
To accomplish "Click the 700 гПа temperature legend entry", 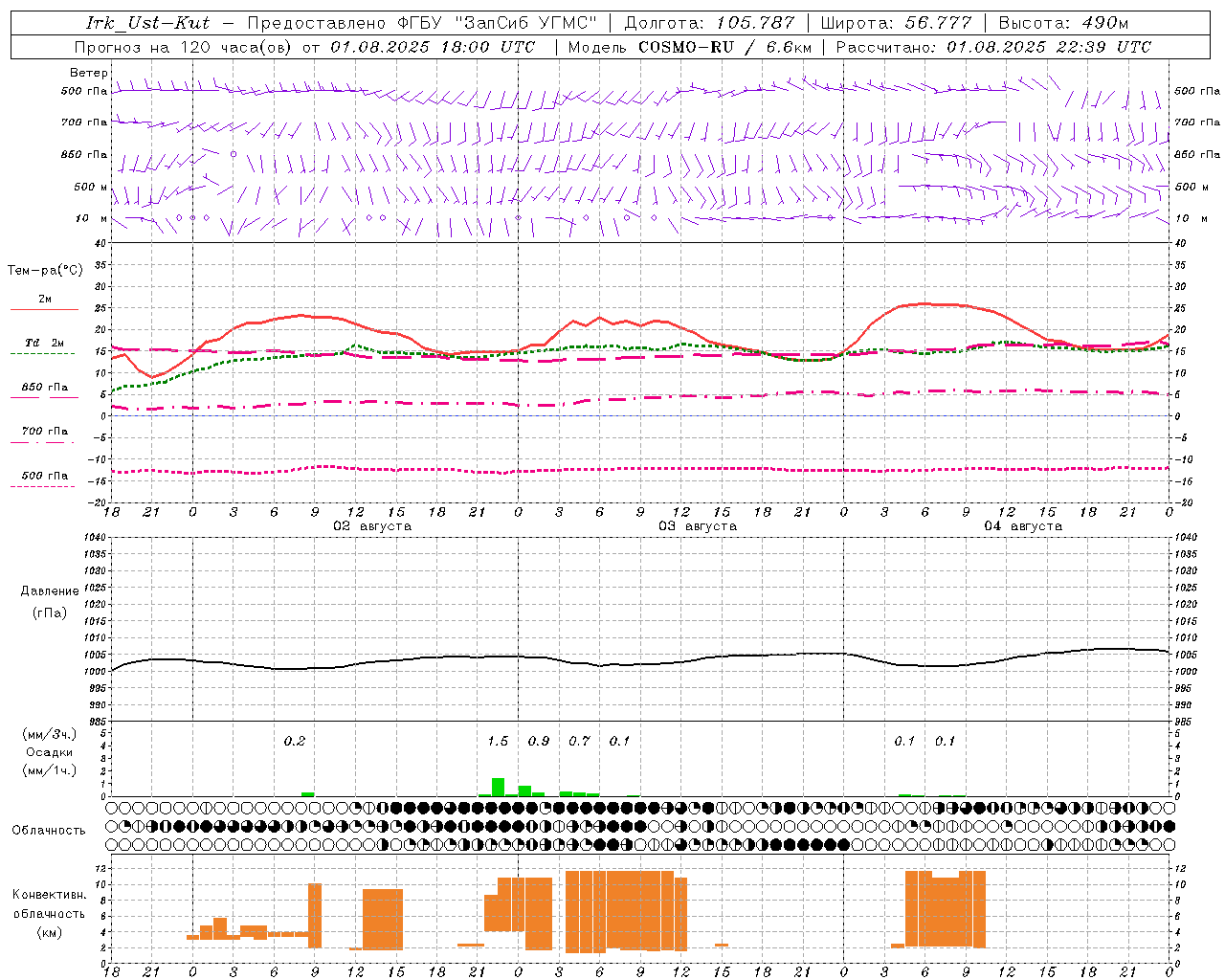I will tap(45, 431).
